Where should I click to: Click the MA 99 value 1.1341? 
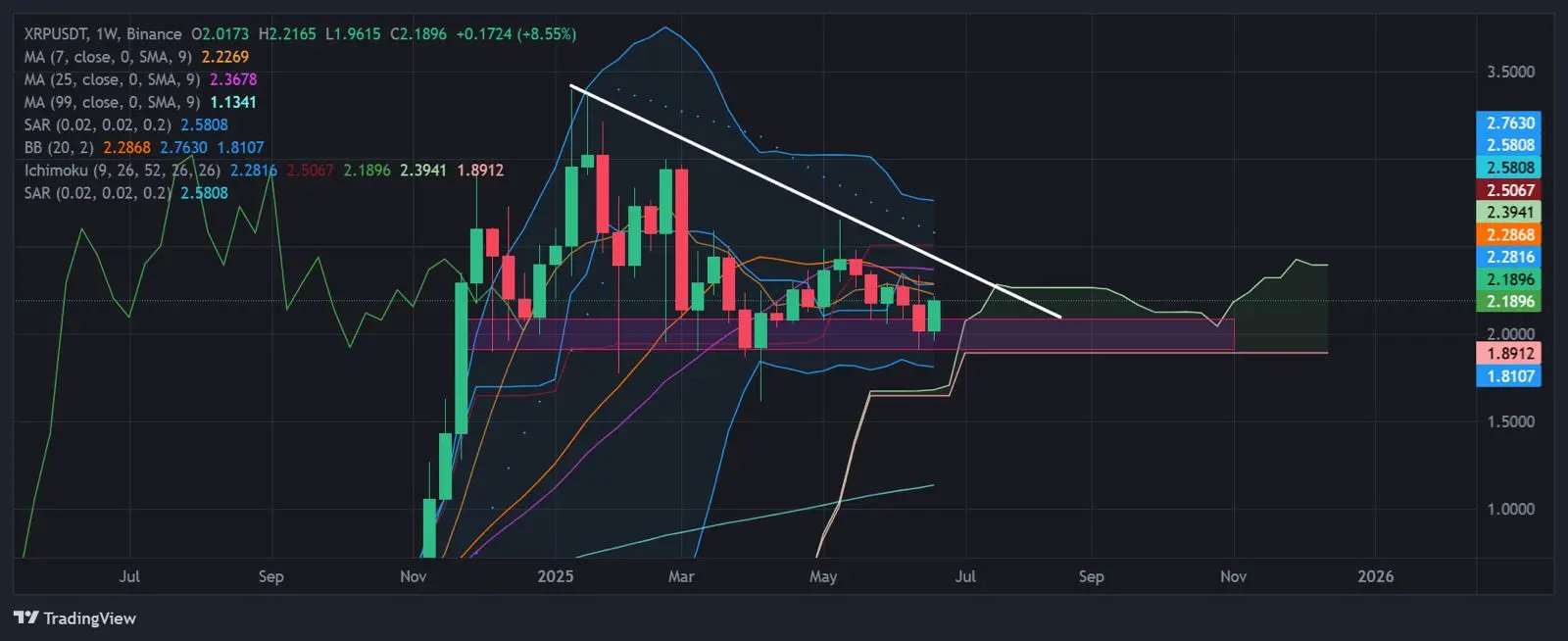click(233, 102)
